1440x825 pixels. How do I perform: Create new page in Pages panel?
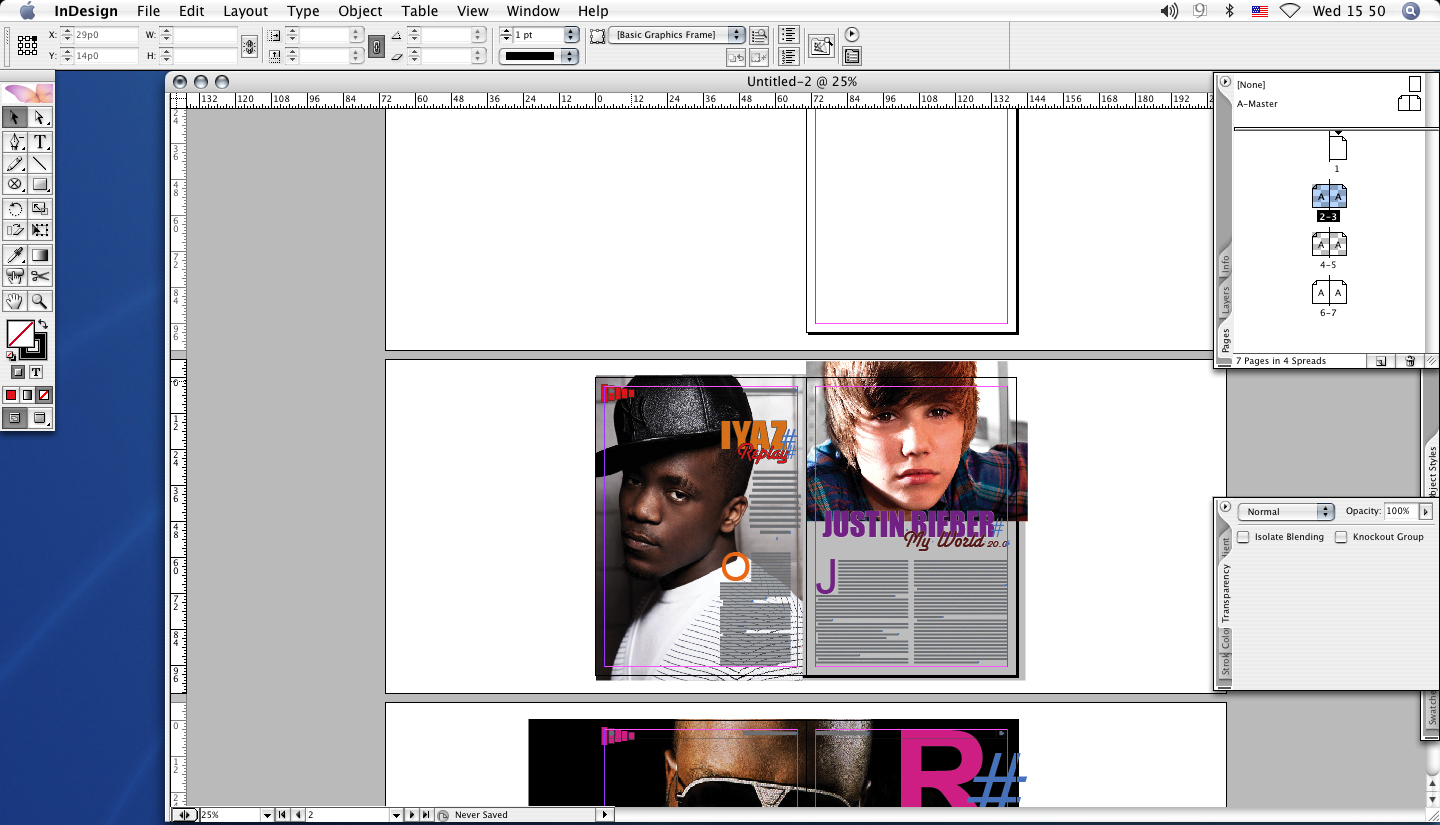pos(1381,361)
